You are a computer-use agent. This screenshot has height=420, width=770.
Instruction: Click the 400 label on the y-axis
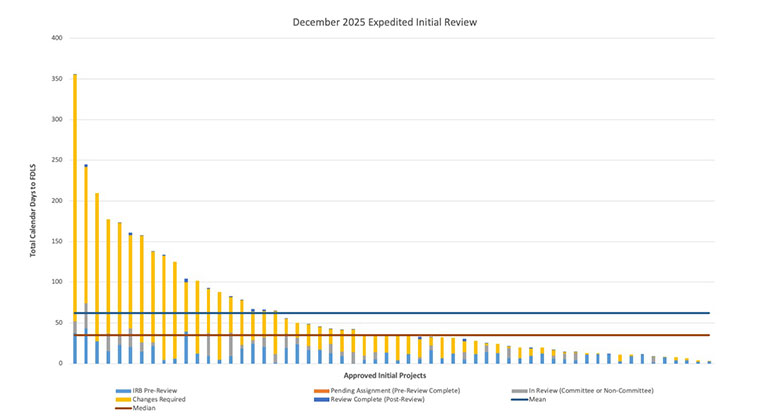[x=55, y=38]
